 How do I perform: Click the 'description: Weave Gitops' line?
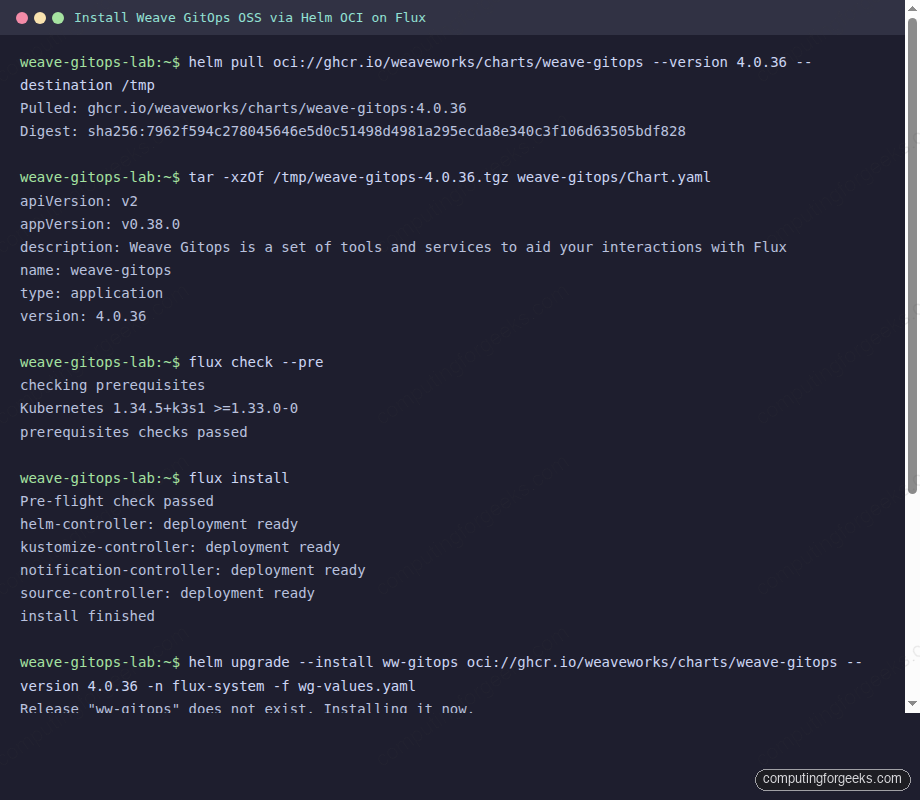tap(403, 247)
